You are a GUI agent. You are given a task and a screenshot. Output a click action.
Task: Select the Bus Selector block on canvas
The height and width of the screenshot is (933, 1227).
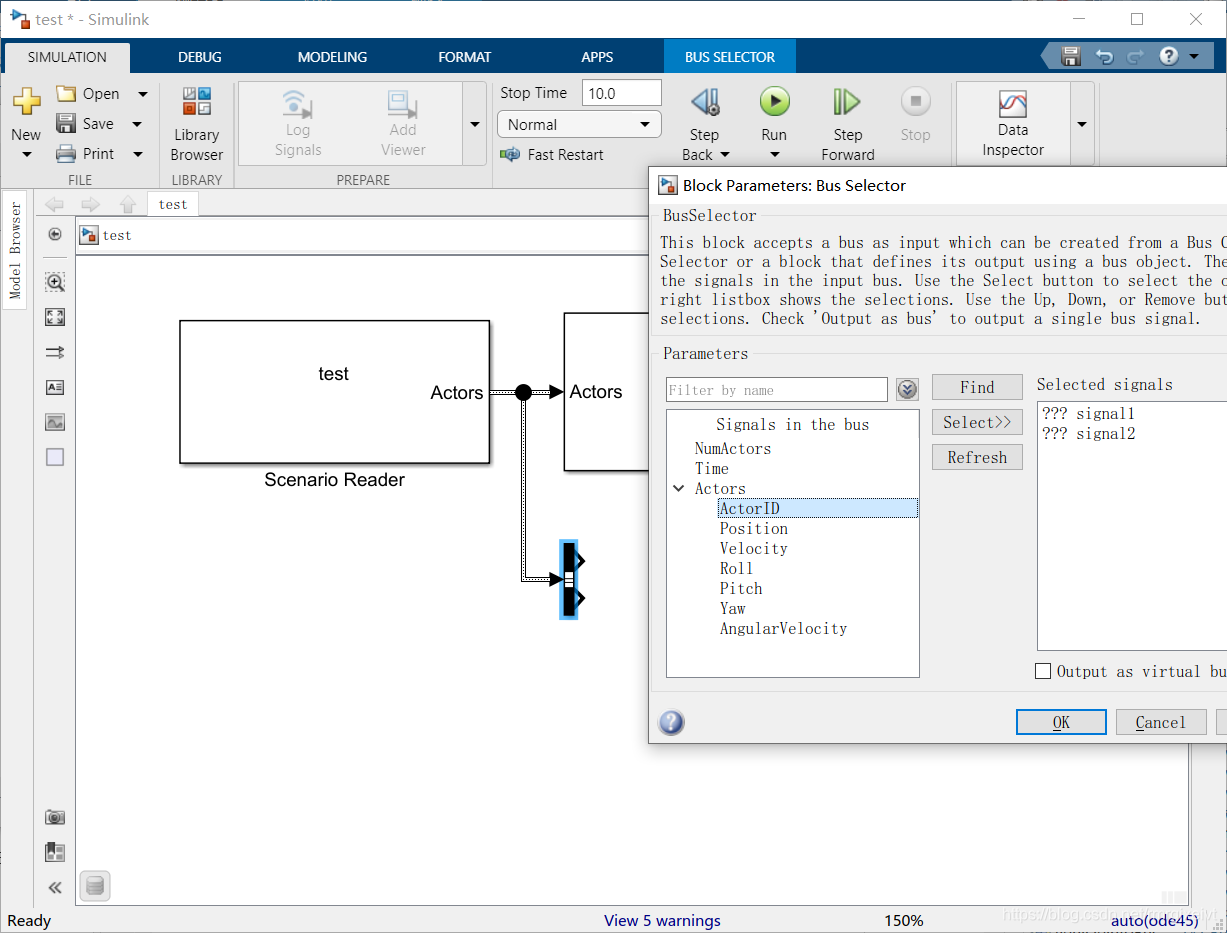569,580
